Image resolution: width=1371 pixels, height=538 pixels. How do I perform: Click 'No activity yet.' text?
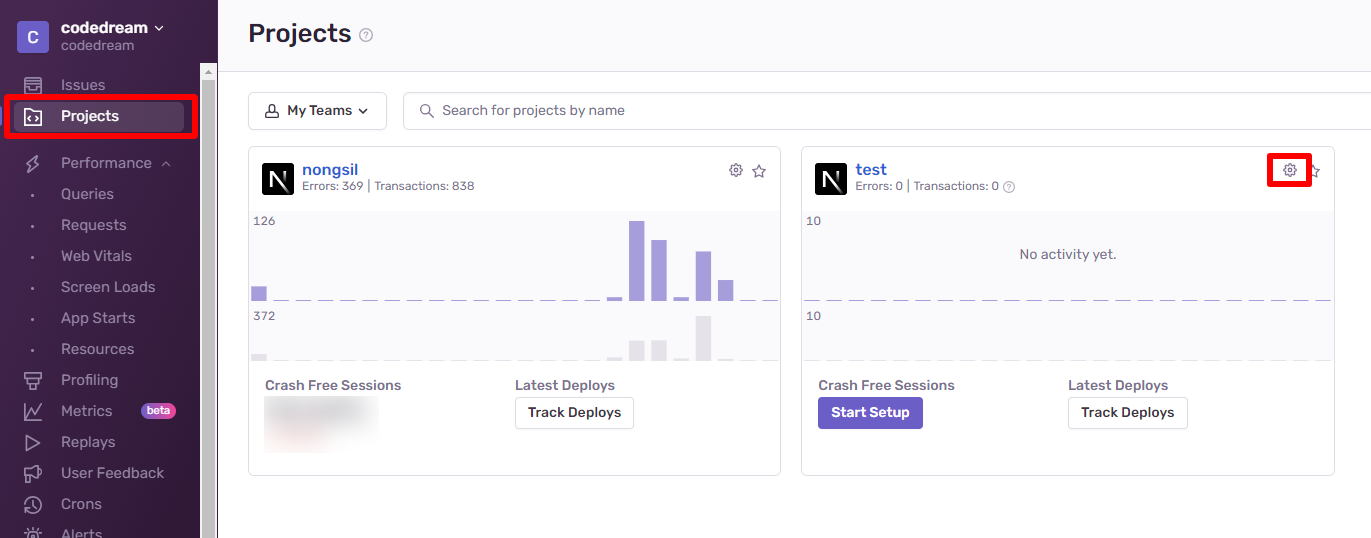[x=1067, y=255]
